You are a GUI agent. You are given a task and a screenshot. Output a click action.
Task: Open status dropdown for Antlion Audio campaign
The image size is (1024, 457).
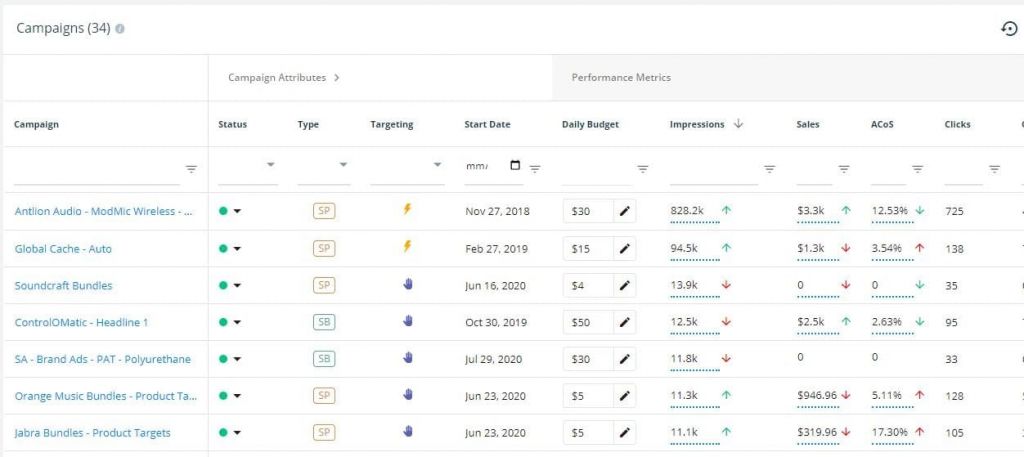tap(237, 212)
